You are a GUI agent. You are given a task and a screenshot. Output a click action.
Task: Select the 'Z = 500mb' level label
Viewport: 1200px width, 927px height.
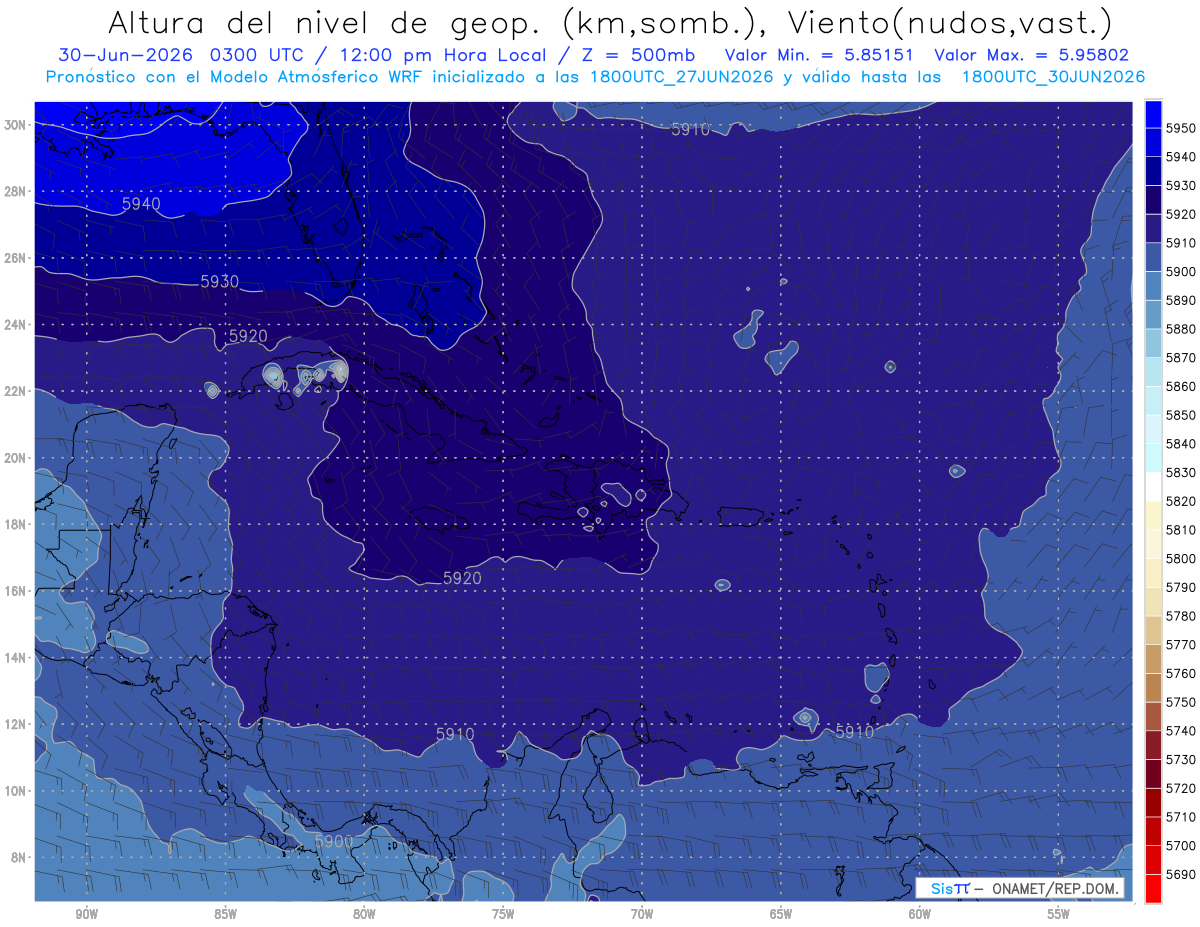point(638,55)
